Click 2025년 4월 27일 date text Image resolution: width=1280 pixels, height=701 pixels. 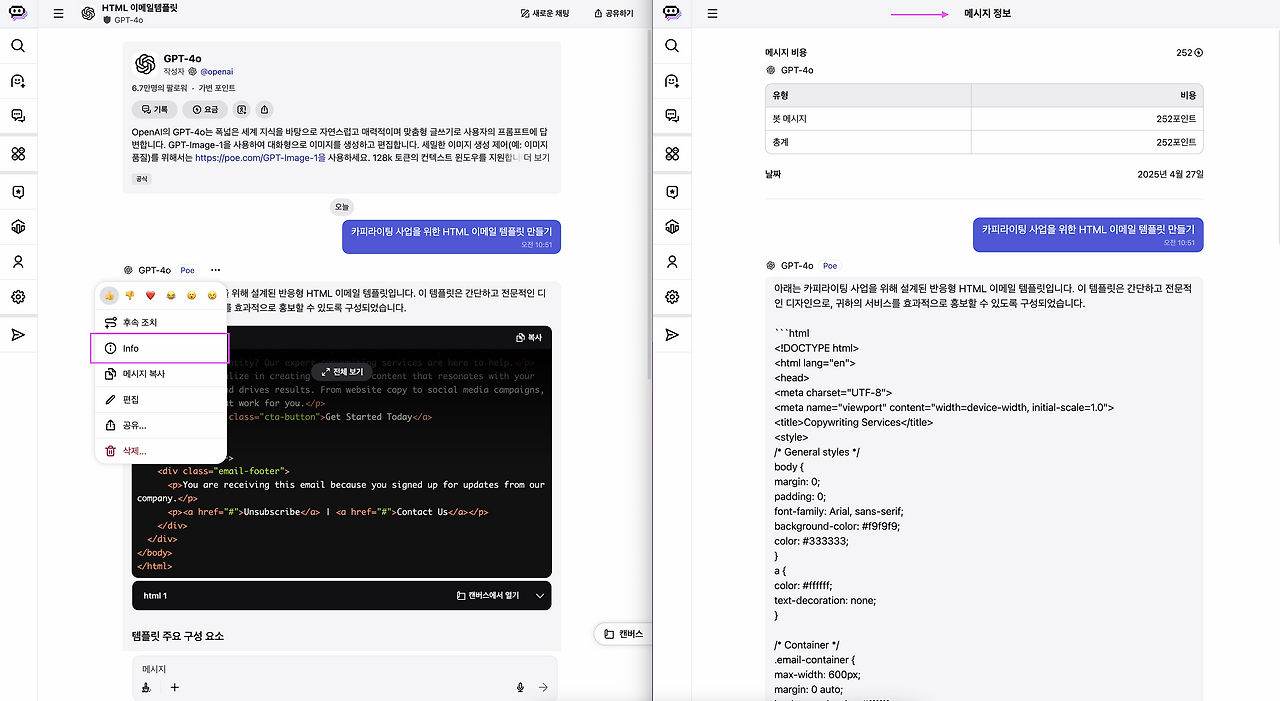point(1171,174)
